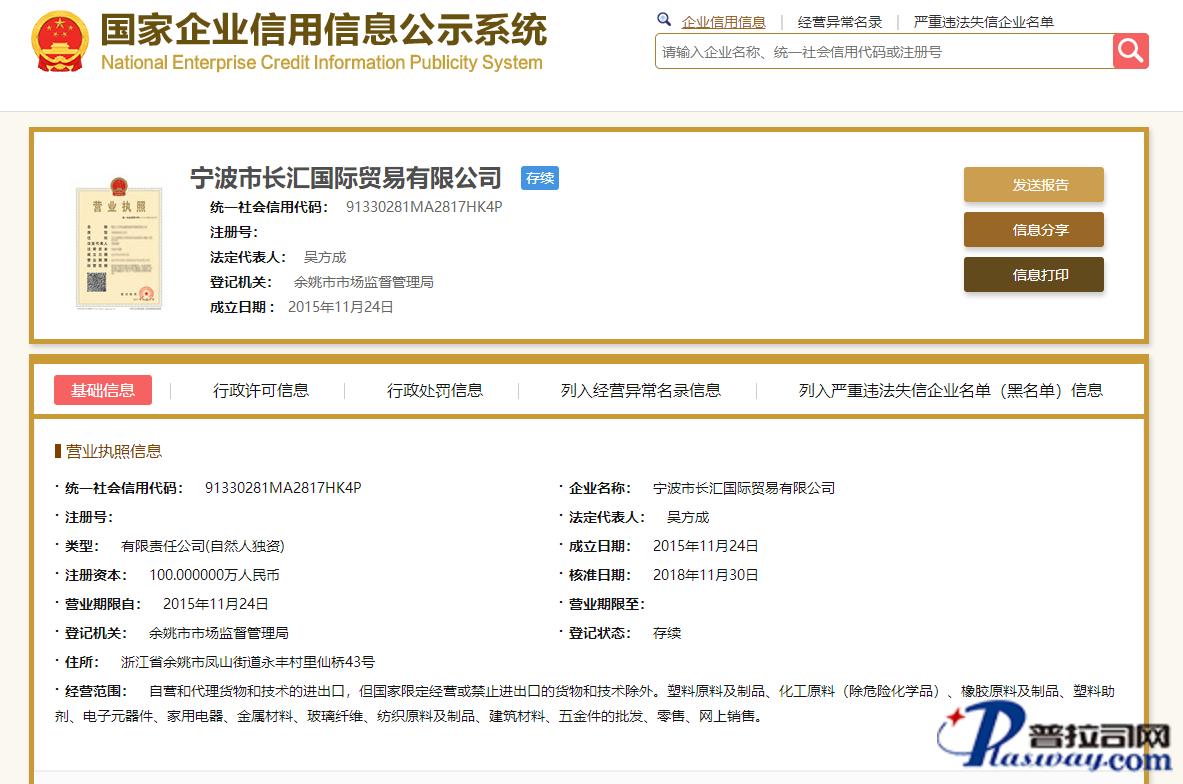The width and height of the screenshot is (1183, 784).
Task: Click the company title 宁波市长汇国际贸易有限公司
Action: point(346,178)
